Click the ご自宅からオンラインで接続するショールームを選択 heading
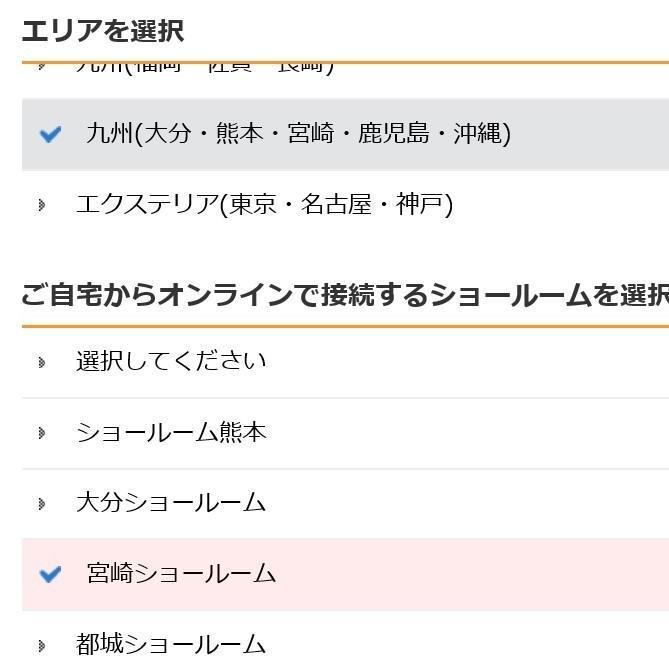The image size is (669, 669). [340, 295]
